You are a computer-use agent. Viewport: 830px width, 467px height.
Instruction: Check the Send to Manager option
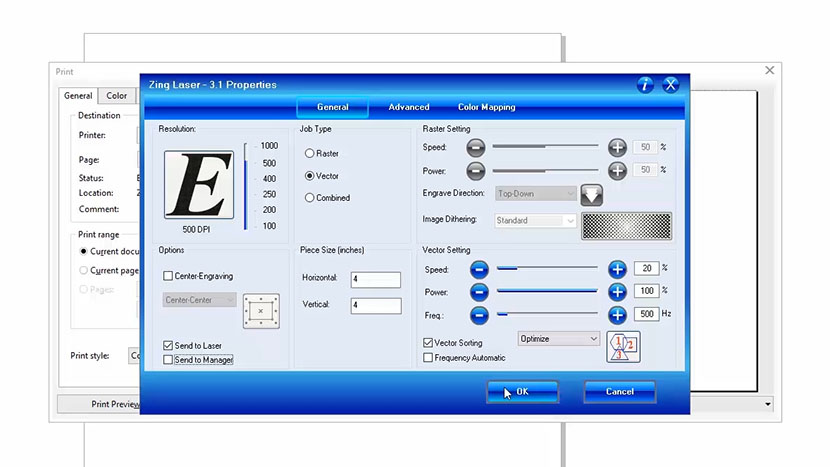point(168,359)
